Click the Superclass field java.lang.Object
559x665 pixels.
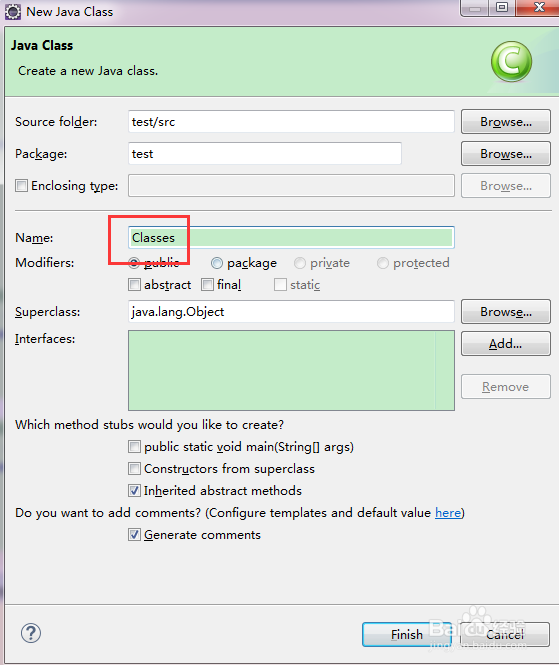[x=291, y=312]
